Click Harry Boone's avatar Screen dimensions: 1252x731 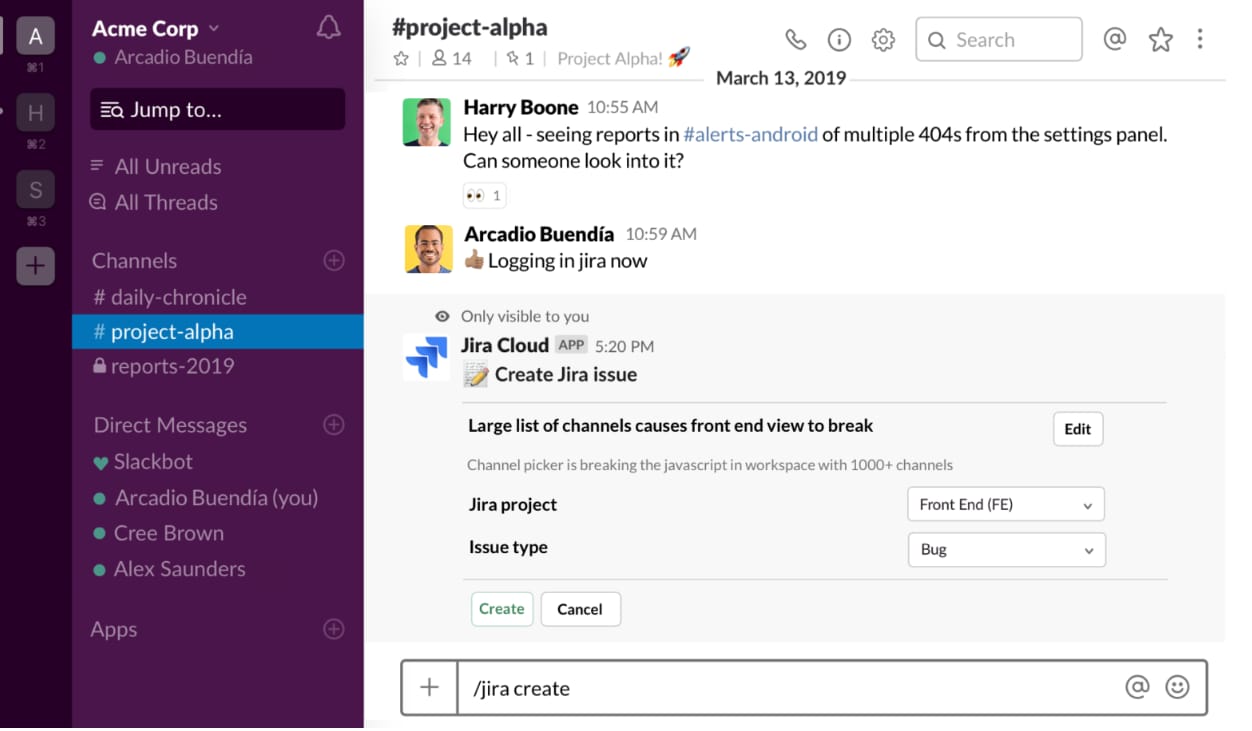pos(427,122)
